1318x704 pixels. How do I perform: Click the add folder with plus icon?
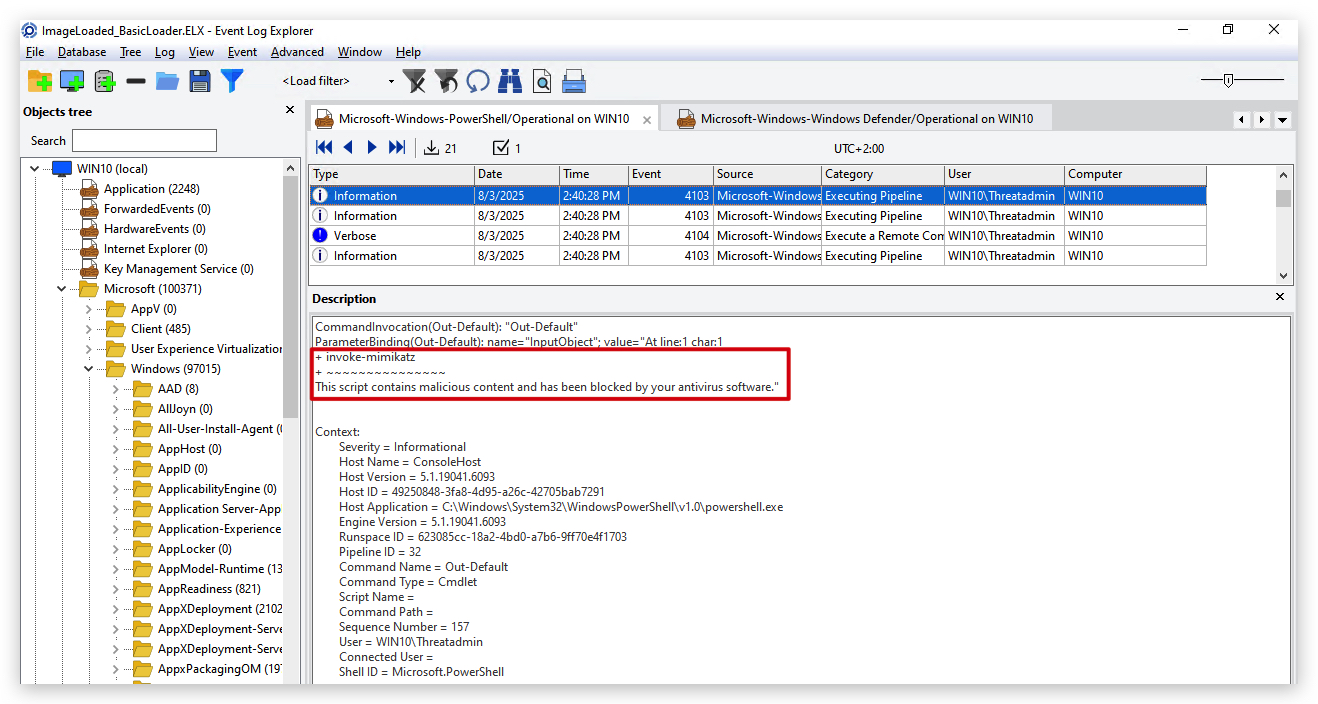pyautogui.click(x=39, y=81)
